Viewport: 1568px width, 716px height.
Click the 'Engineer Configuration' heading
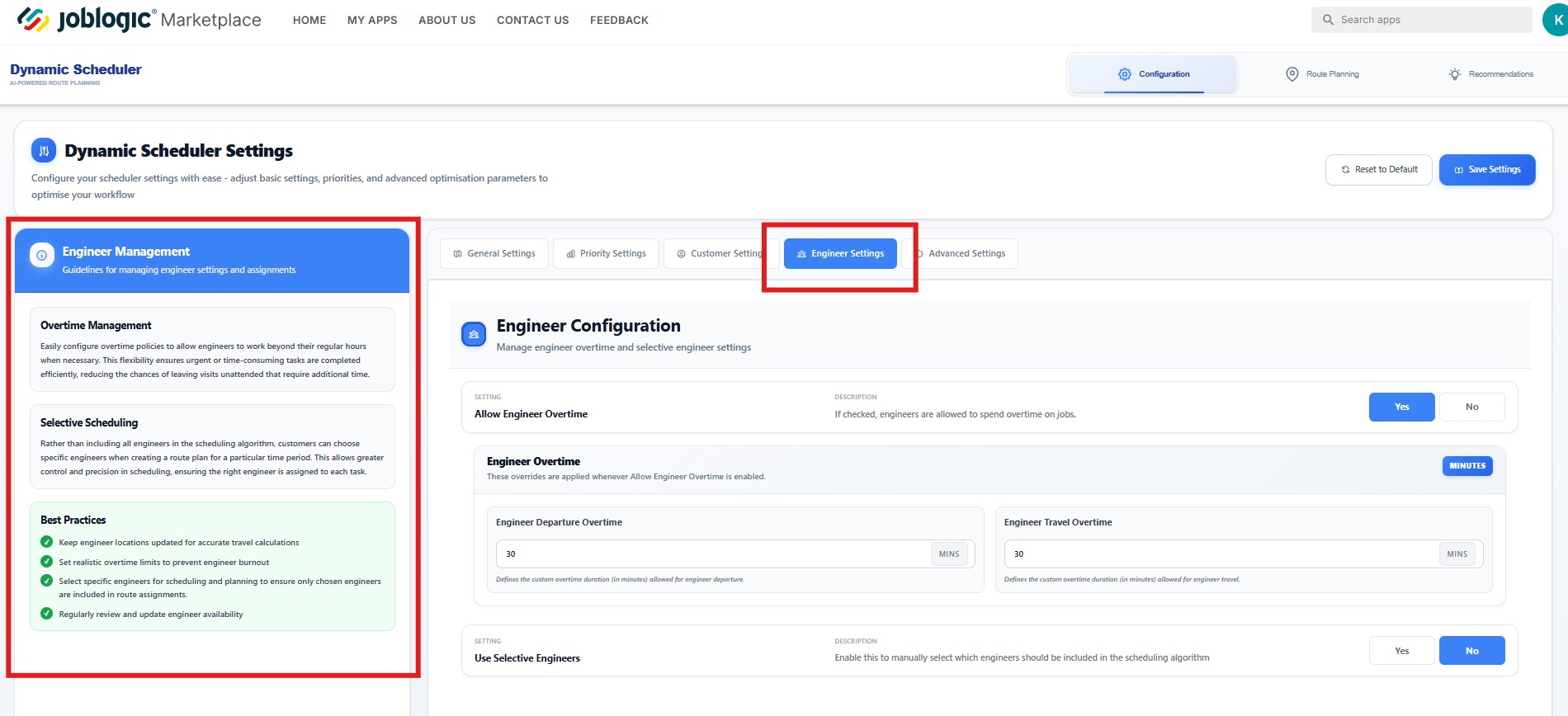(x=588, y=326)
